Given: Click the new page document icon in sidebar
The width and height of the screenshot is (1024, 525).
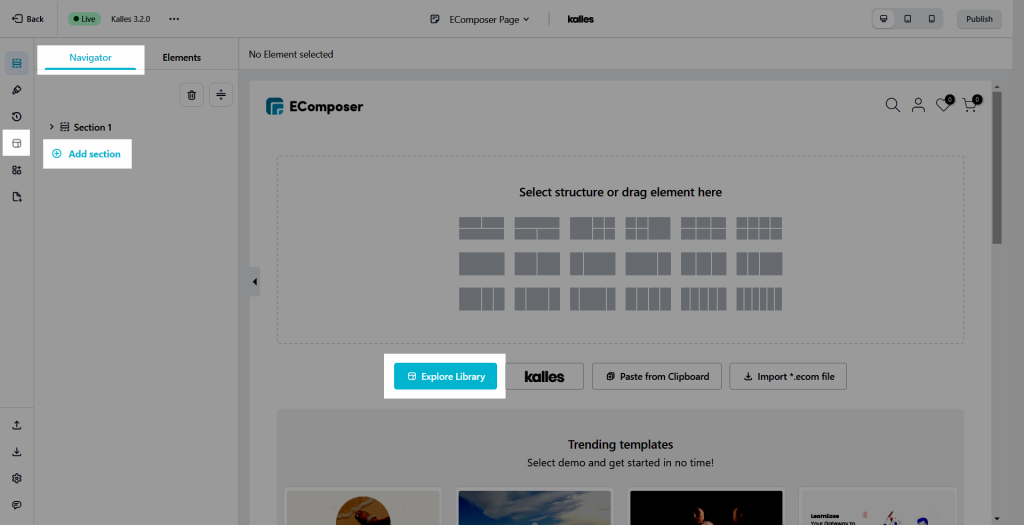Looking at the screenshot, I should (17, 197).
